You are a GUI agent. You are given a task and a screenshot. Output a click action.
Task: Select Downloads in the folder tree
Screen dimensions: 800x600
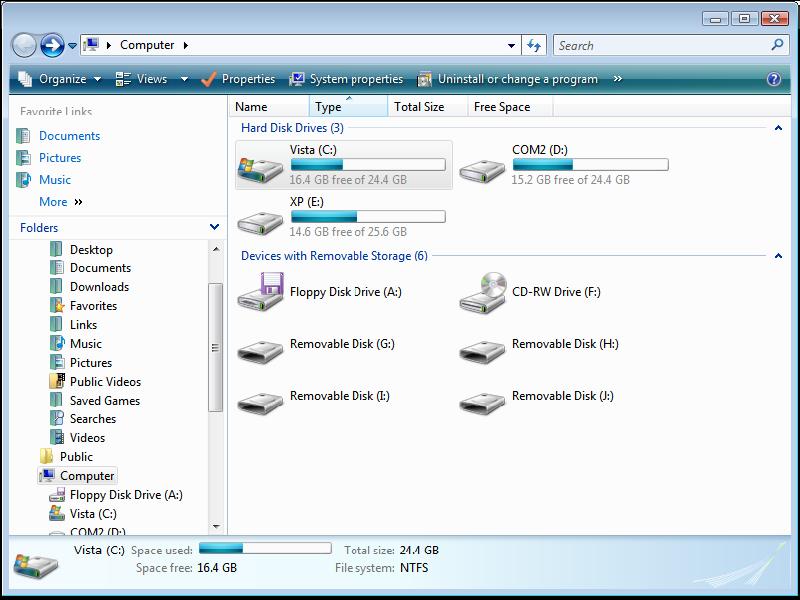point(99,287)
